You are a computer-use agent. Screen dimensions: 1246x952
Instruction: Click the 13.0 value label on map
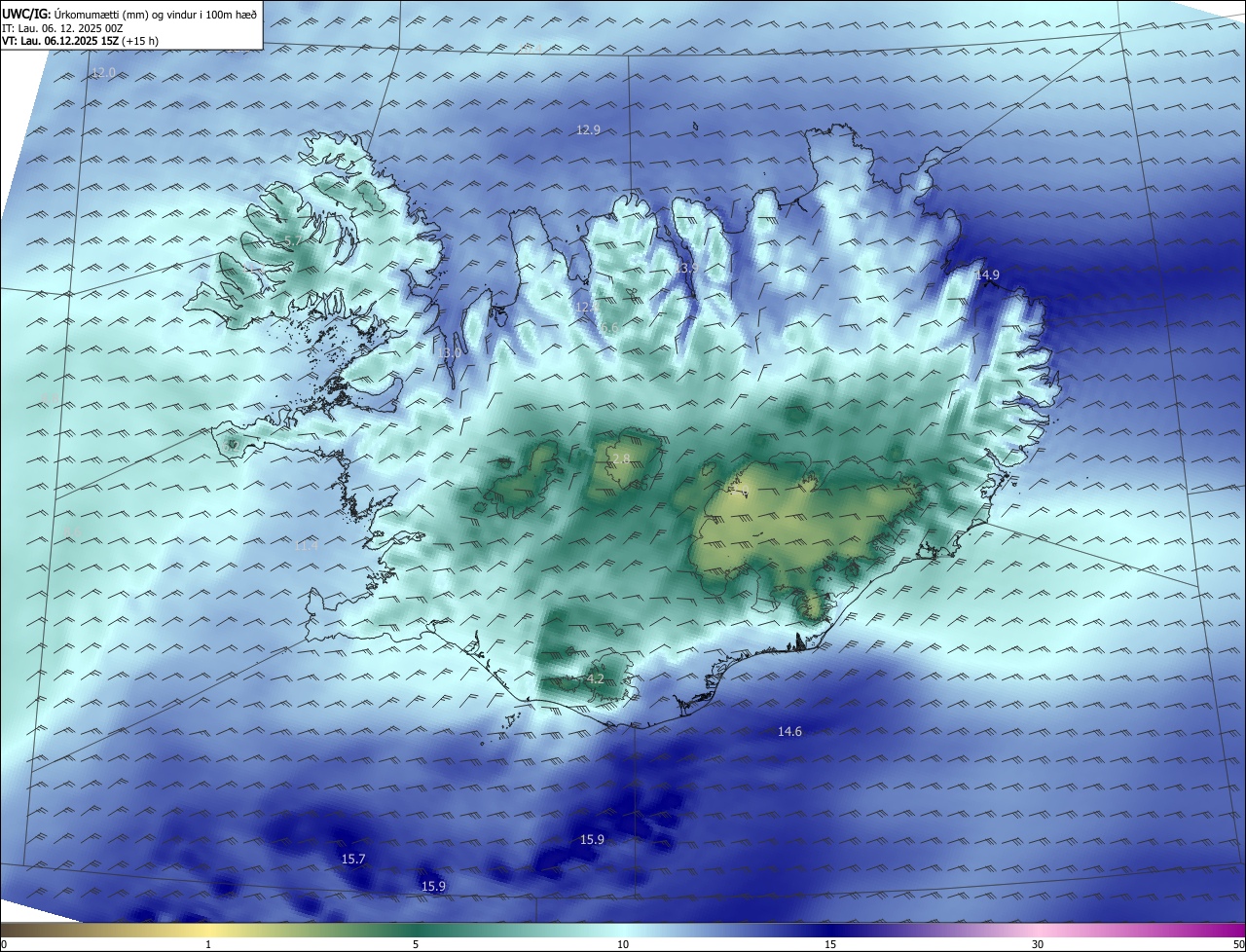(448, 352)
